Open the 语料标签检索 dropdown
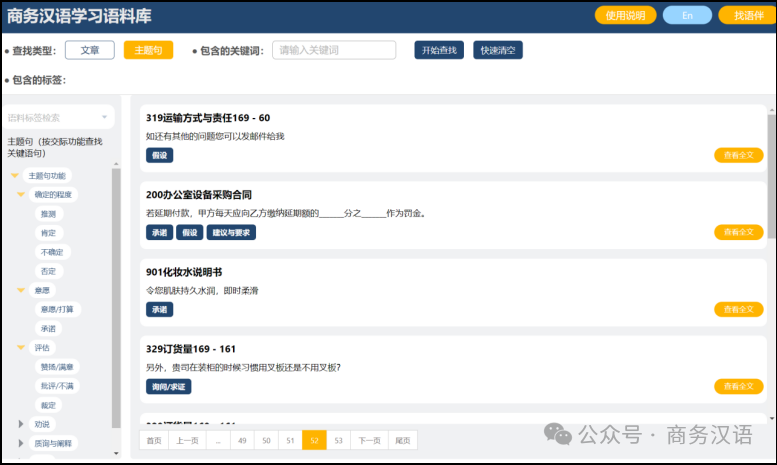The image size is (777, 465). [58, 117]
